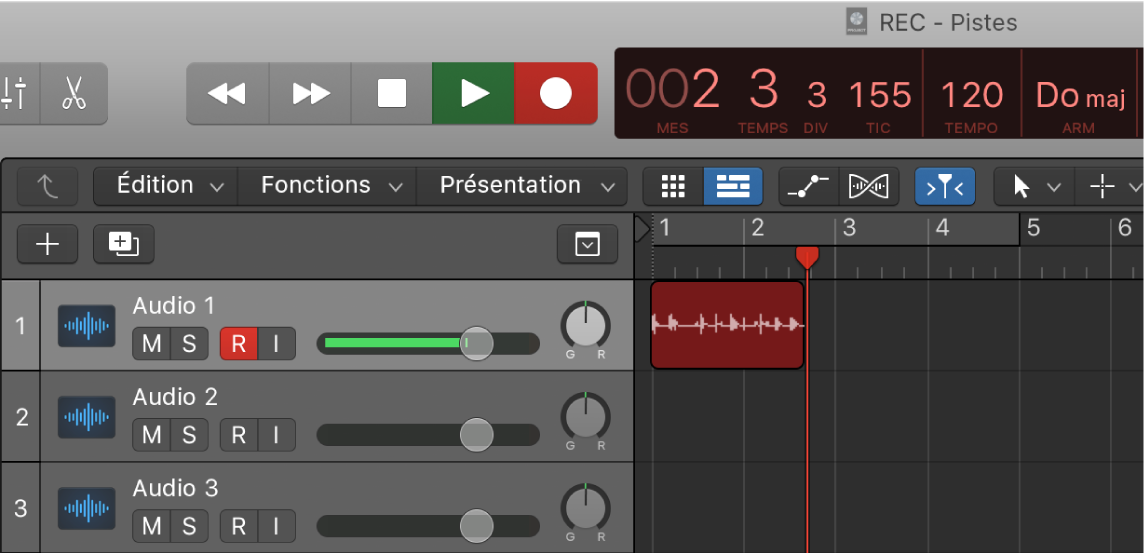1144x553 pixels.
Task: Mute the Audio 1 track
Action: point(152,344)
